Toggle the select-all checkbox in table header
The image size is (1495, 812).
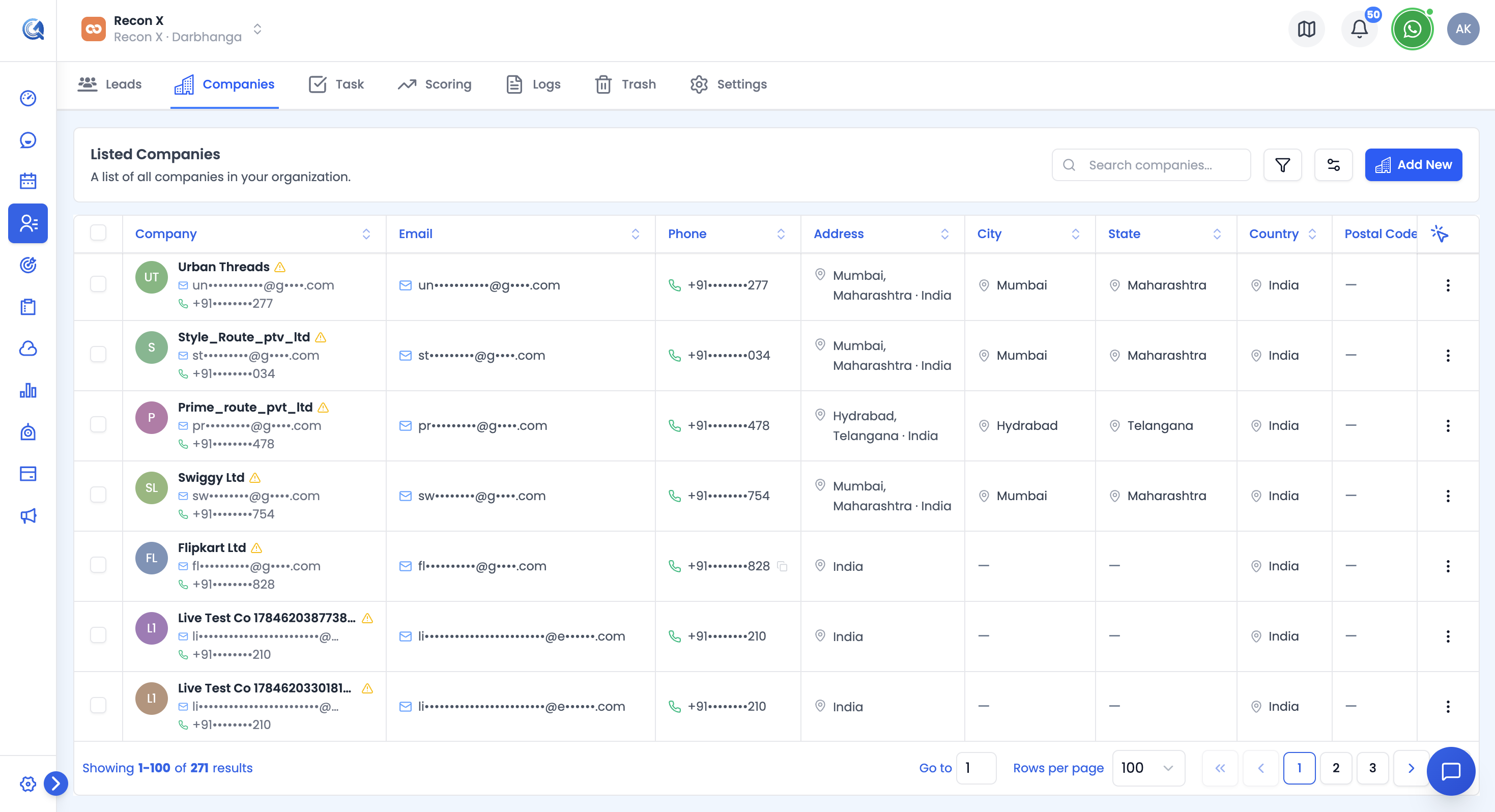pos(98,233)
